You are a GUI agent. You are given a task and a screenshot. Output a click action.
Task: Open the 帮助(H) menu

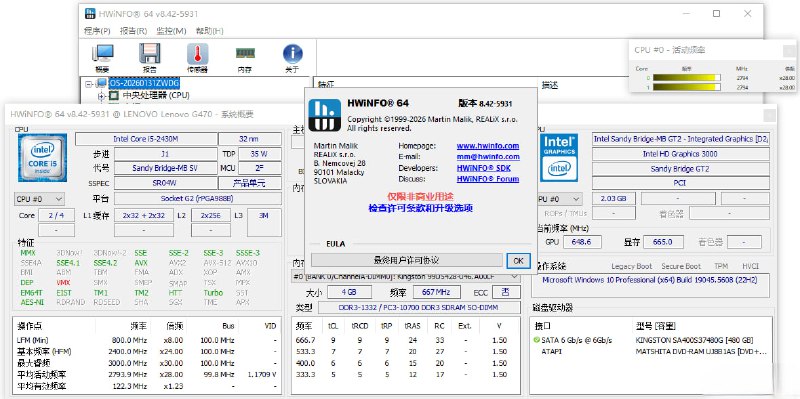pos(210,31)
